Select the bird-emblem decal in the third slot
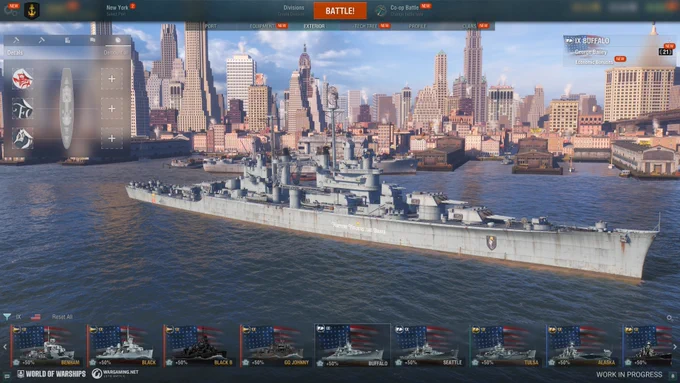 pyautogui.click(x=22, y=138)
